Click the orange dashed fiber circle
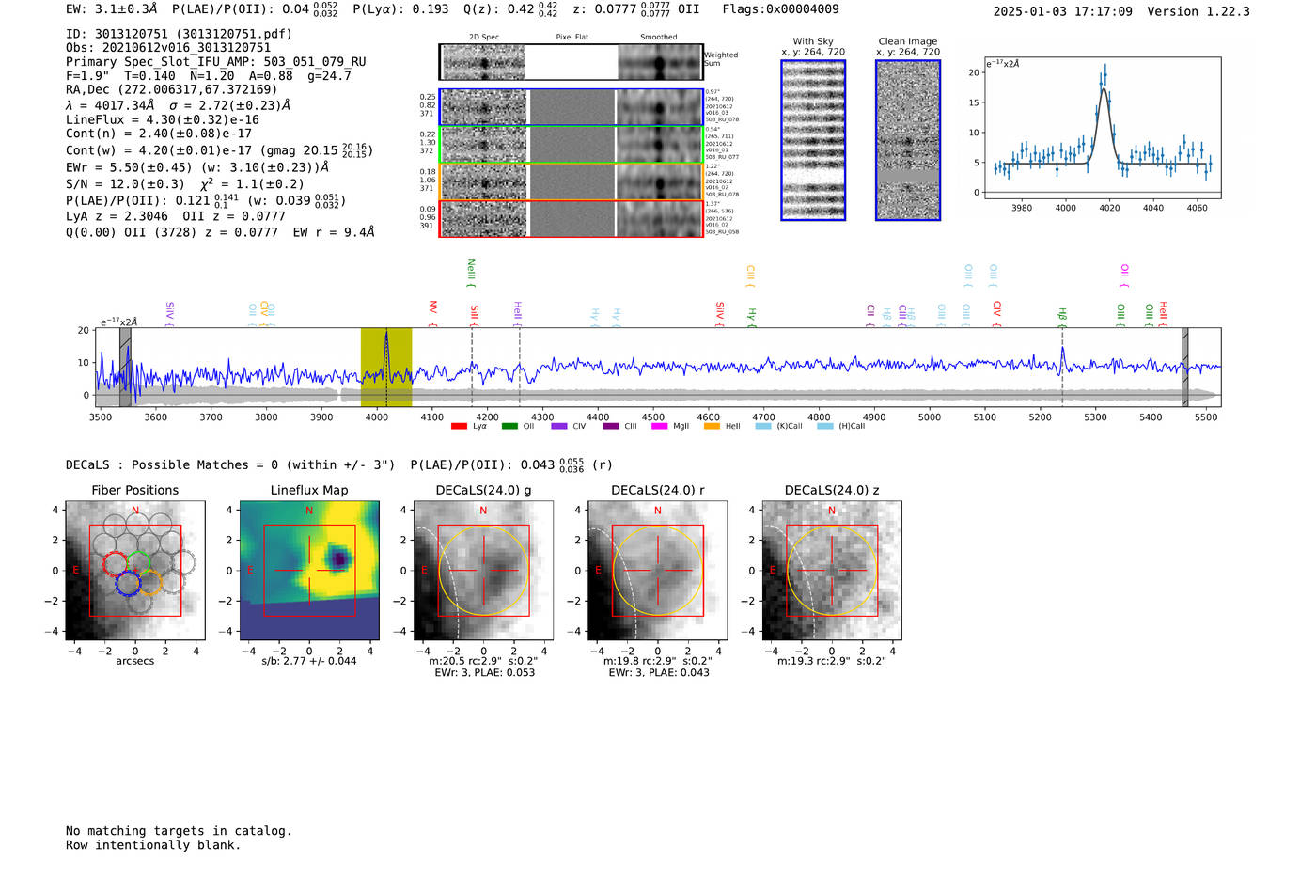This screenshot has width=1316, height=896. pyautogui.click(x=150, y=582)
